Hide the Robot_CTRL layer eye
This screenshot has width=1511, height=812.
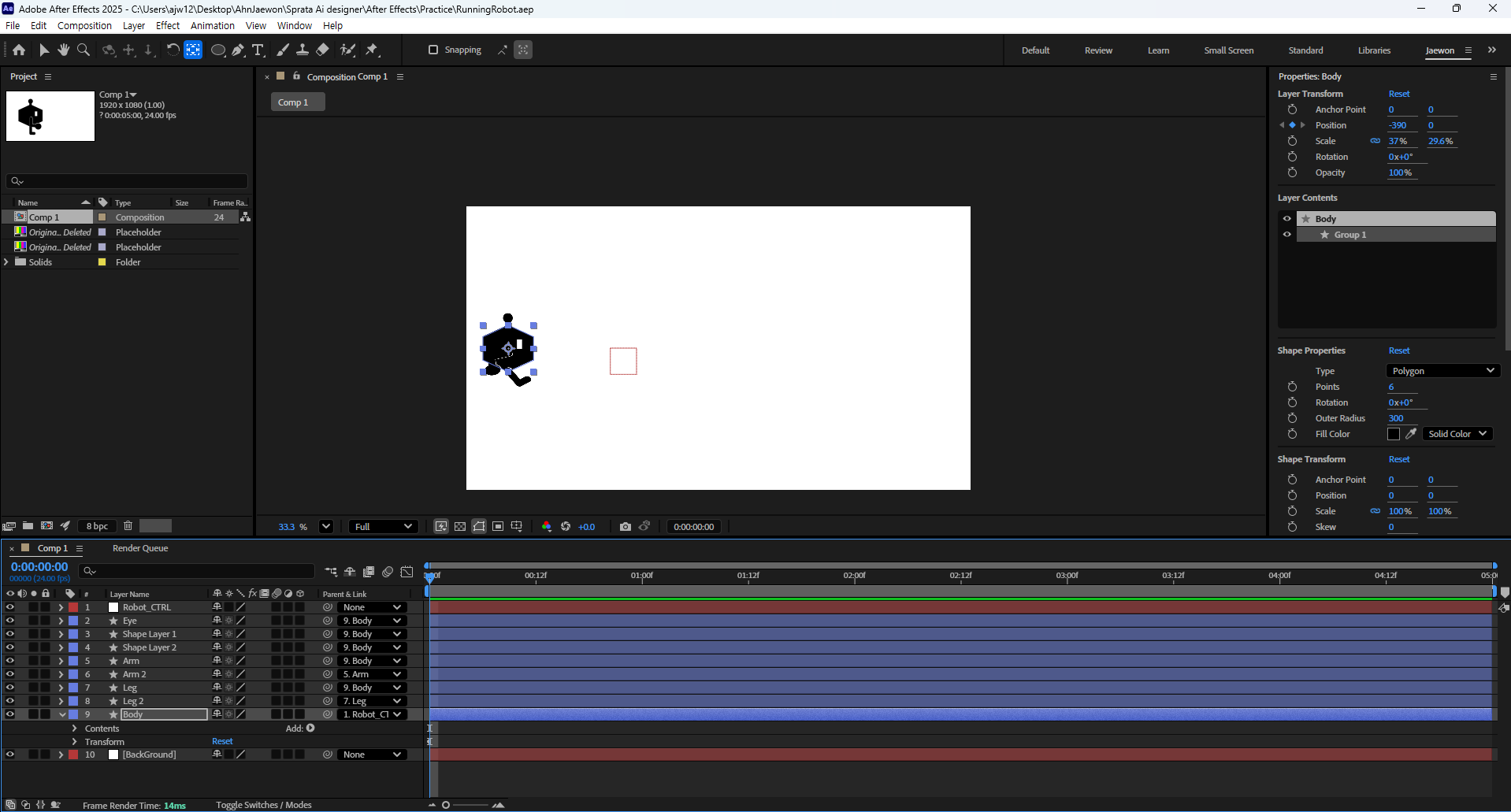point(9,607)
